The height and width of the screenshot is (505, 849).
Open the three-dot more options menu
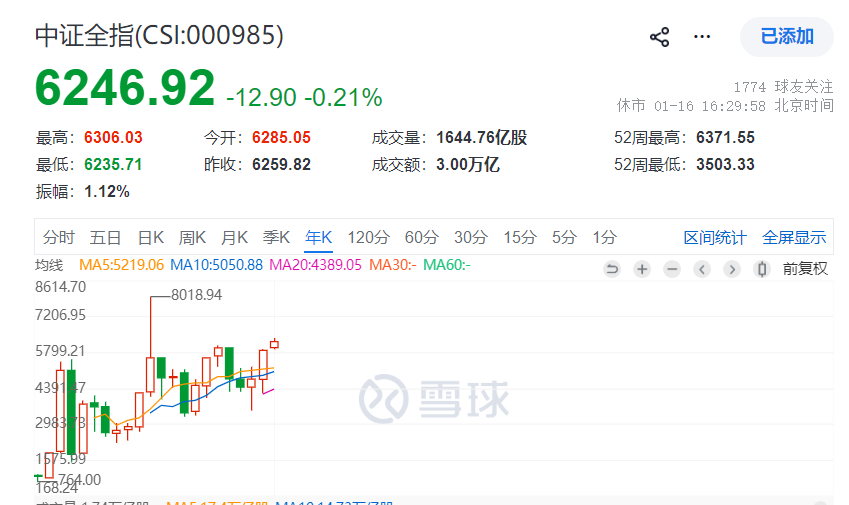click(x=702, y=37)
